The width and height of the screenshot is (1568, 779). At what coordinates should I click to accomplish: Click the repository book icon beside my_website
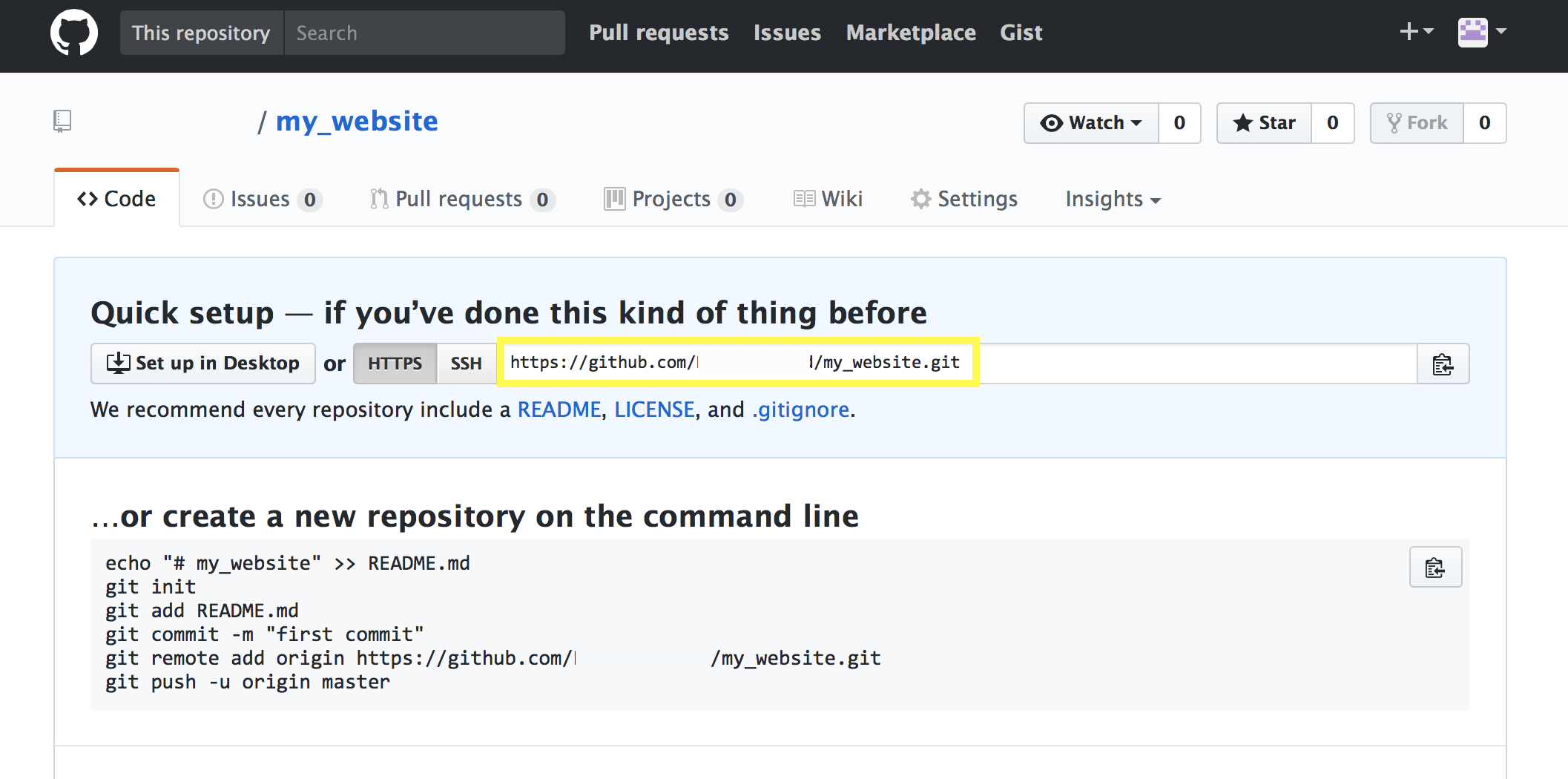point(62,121)
